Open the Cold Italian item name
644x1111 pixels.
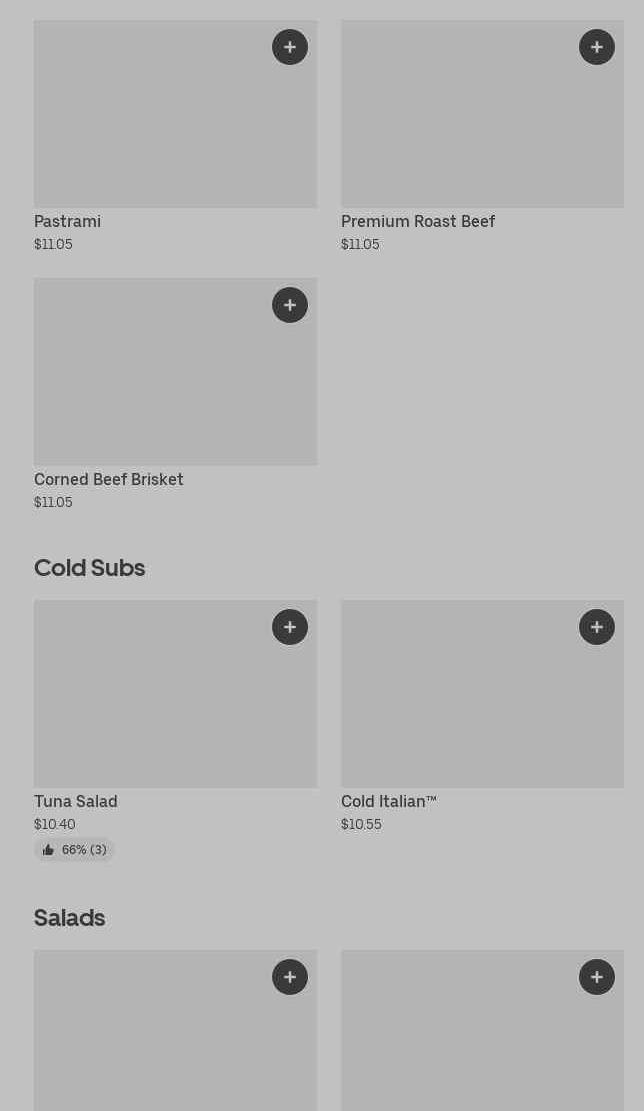click(x=388, y=801)
